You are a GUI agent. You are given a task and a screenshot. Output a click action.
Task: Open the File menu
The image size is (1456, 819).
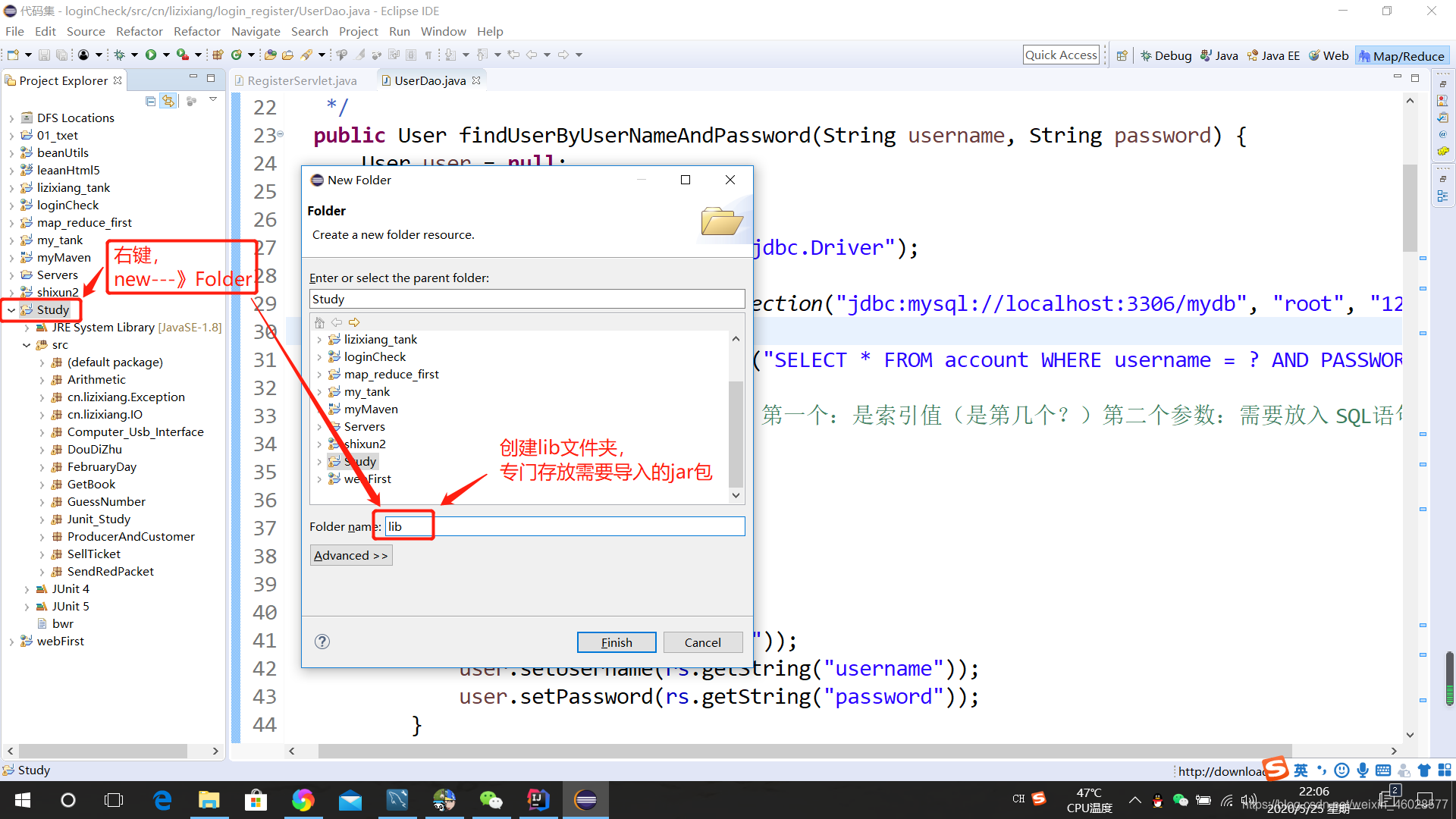click(14, 31)
